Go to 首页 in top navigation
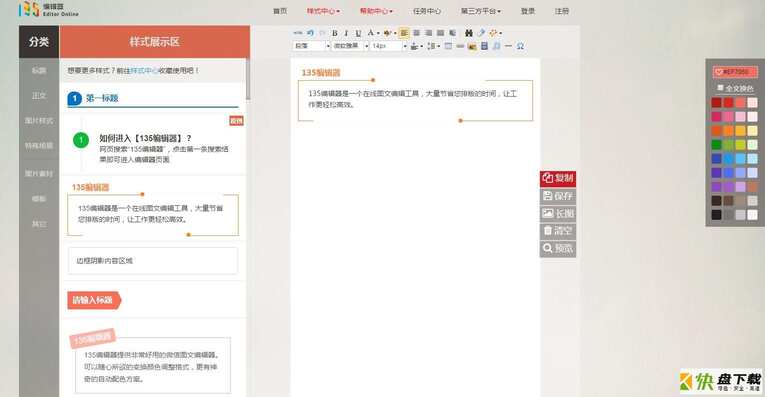 [x=280, y=11]
